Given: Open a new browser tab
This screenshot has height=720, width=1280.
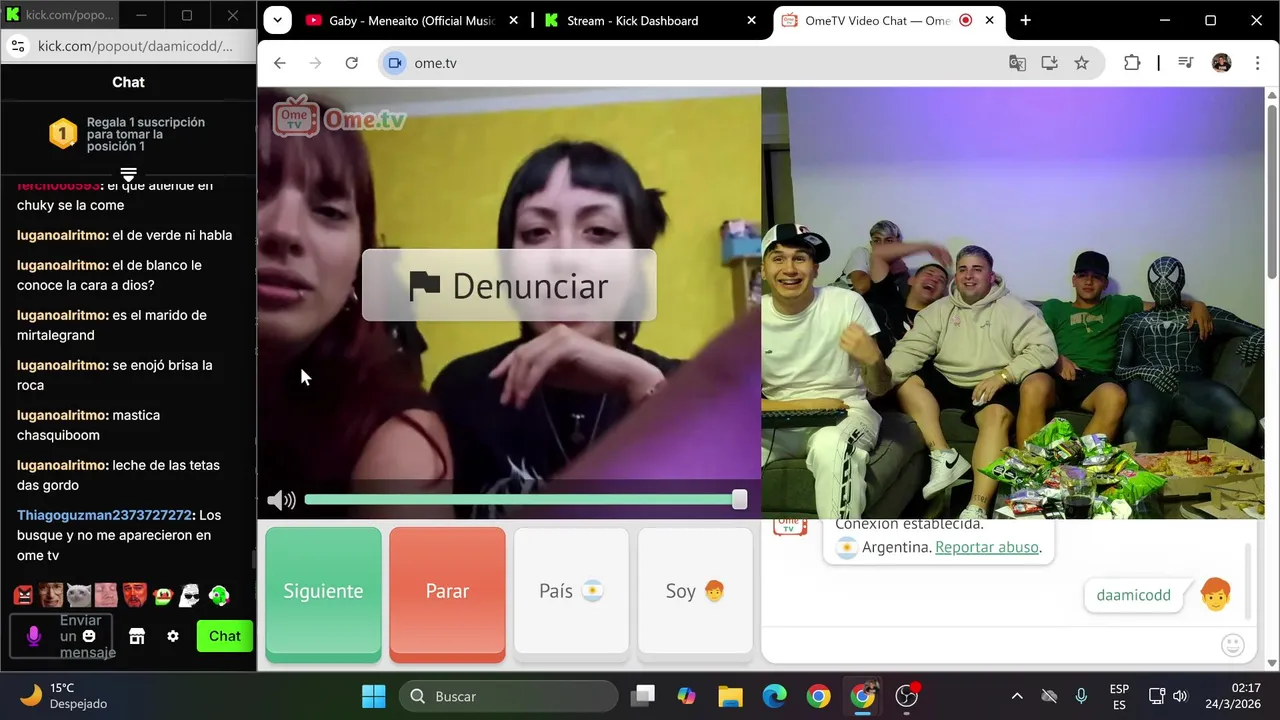Looking at the screenshot, I should click(x=1025, y=20).
